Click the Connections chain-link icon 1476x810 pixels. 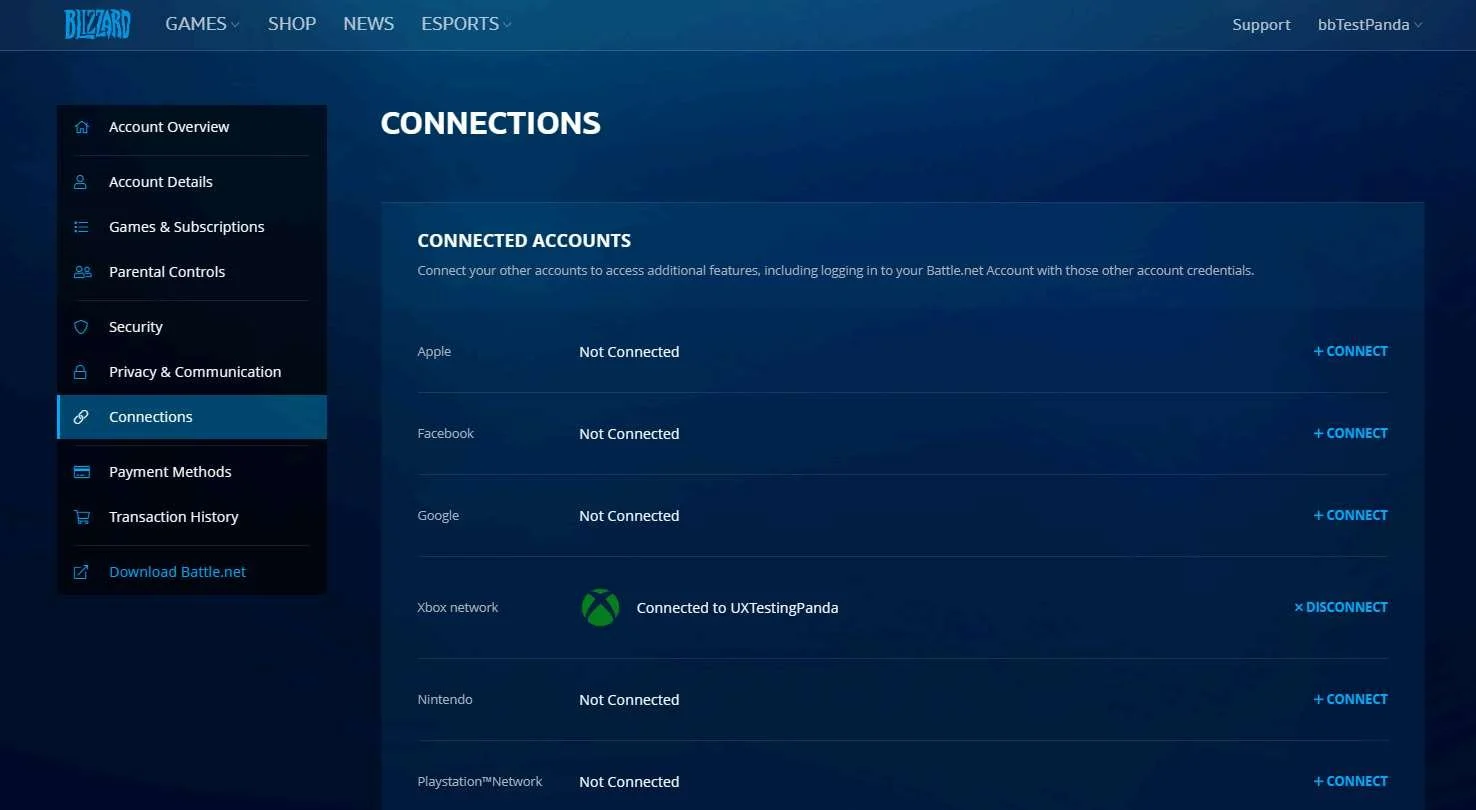click(x=82, y=417)
